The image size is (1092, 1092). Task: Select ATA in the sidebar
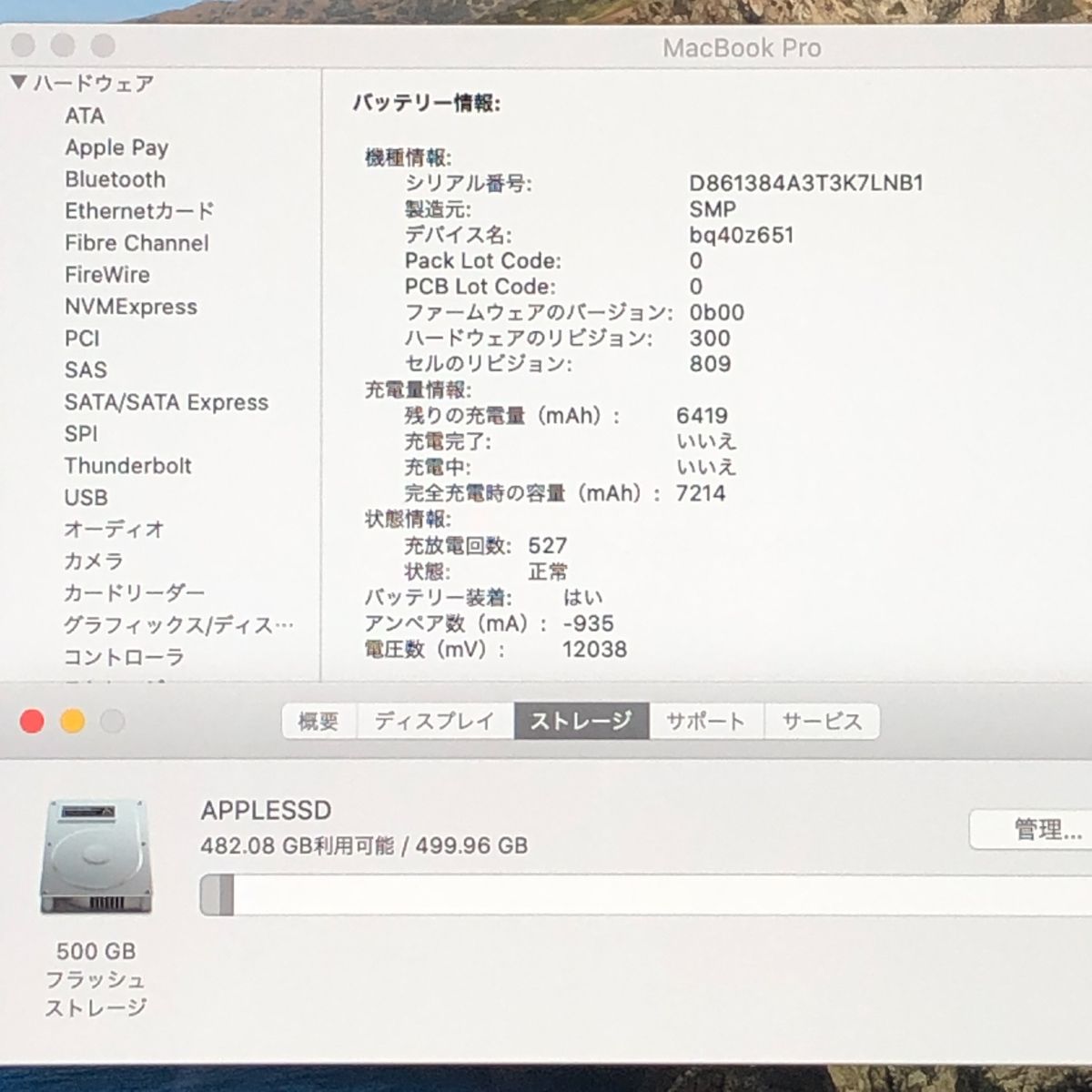tap(85, 116)
